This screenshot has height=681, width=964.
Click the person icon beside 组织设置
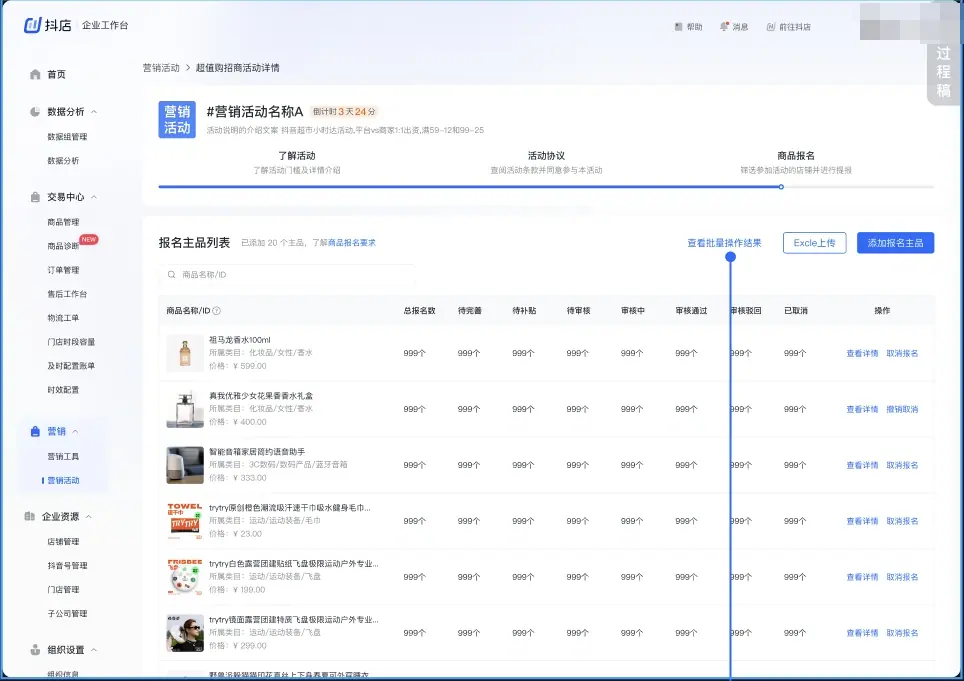(35, 650)
